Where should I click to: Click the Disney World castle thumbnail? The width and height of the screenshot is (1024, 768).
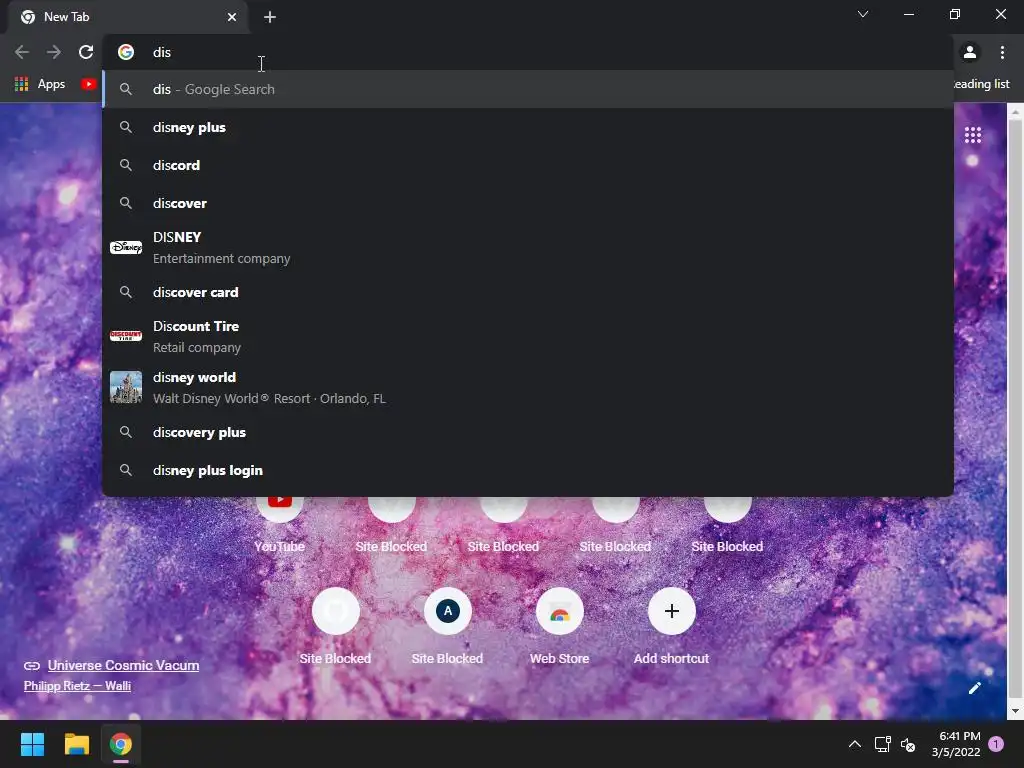(x=126, y=387)
